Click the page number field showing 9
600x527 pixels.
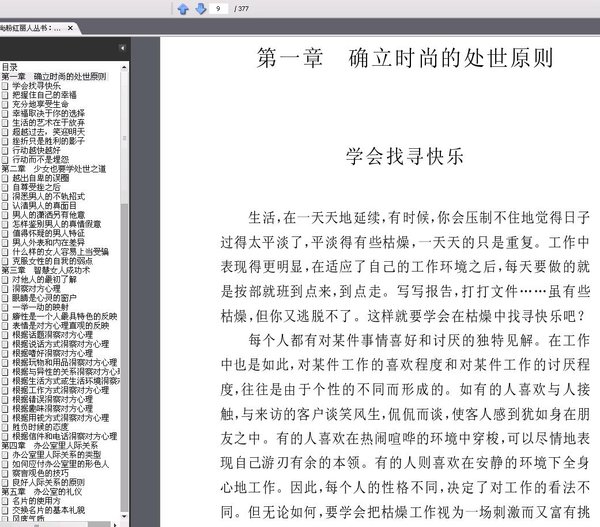[218, 8]
